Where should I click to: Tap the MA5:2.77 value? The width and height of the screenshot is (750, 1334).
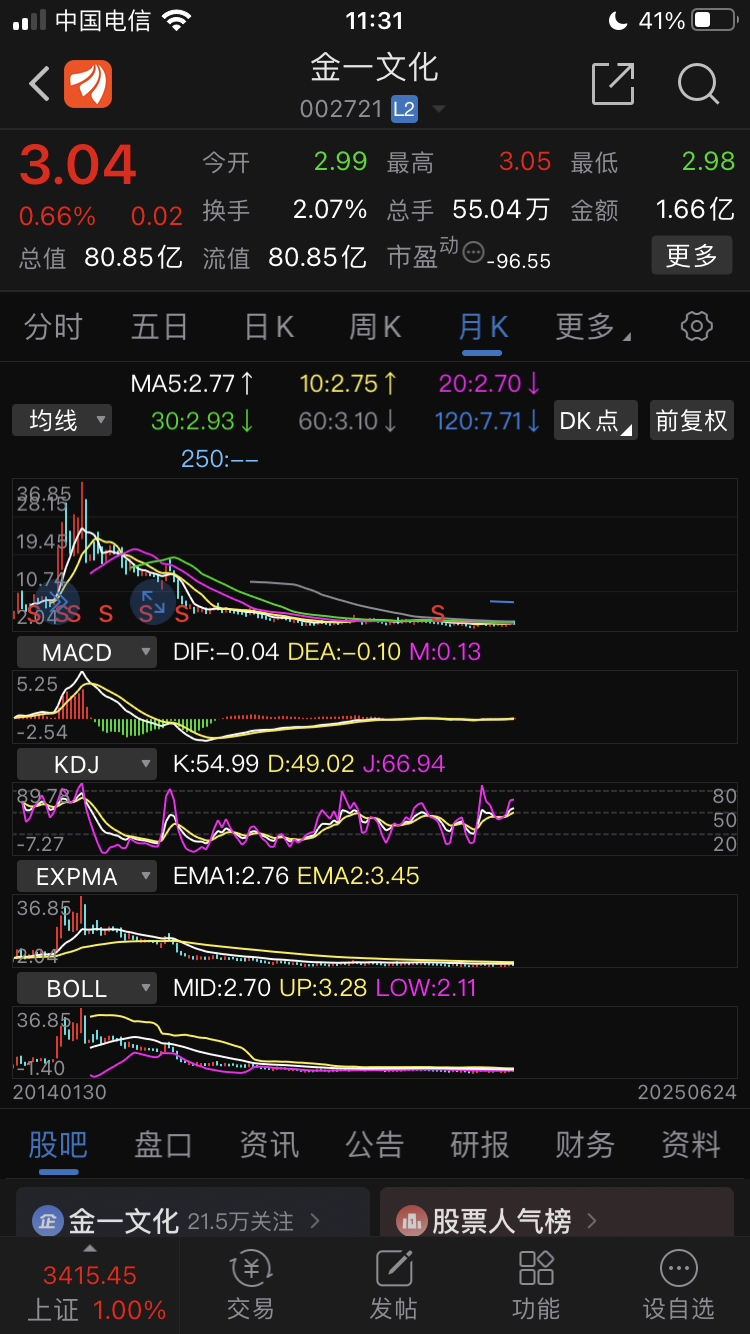click(x=193, y=383)
